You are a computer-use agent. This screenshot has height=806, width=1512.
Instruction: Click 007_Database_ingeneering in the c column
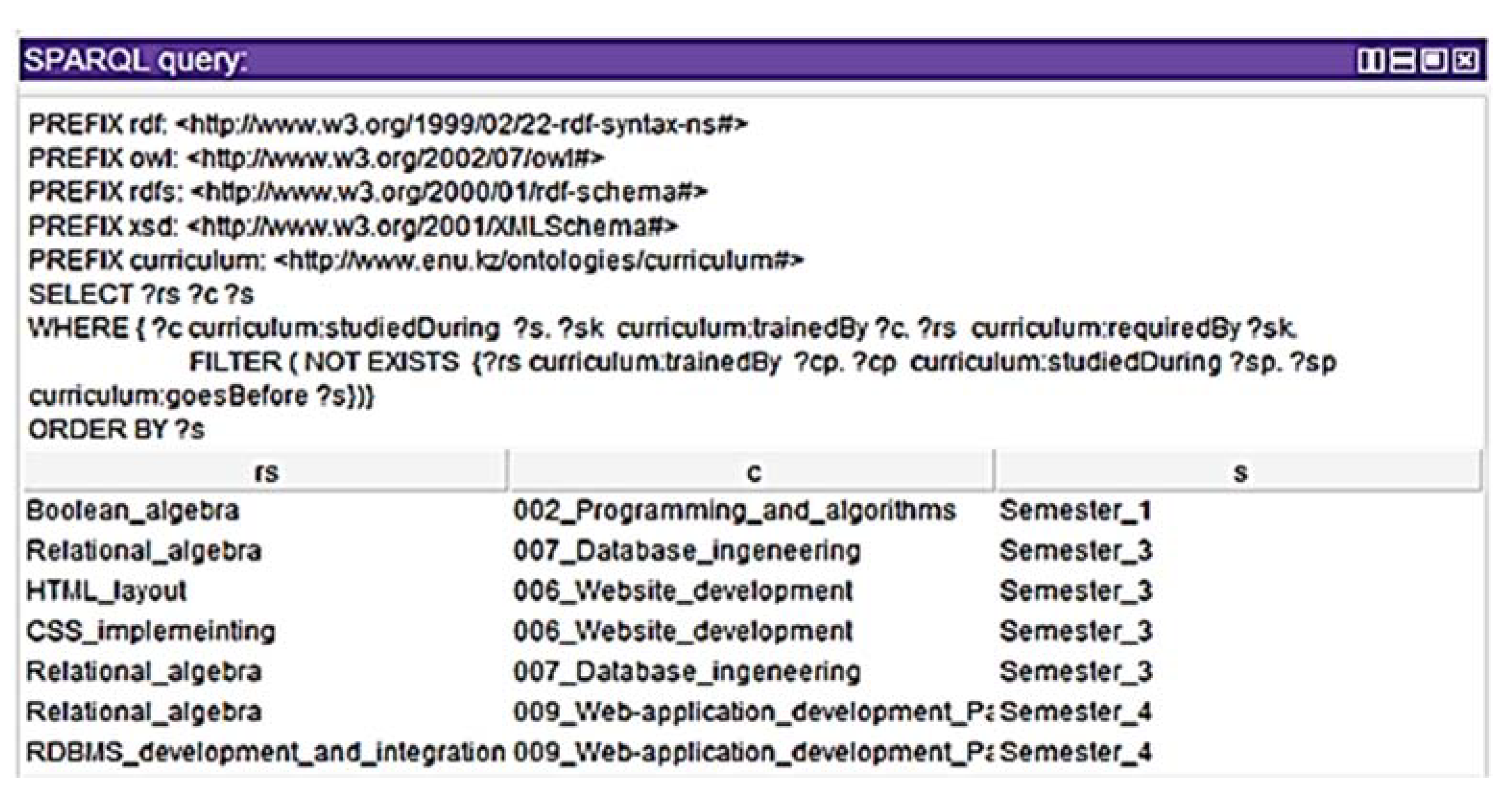[x=687, y=551]
